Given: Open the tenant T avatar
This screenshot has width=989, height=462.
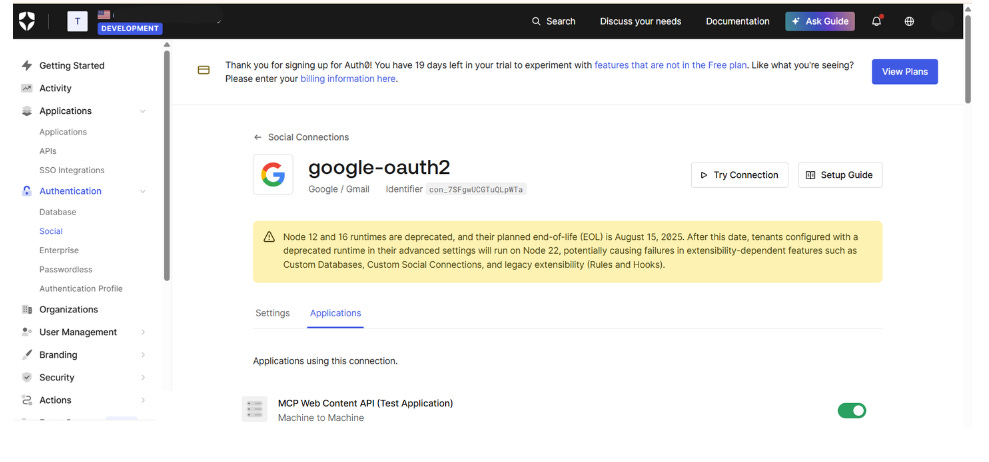Looking at the screenshot, I should point(78,21).
